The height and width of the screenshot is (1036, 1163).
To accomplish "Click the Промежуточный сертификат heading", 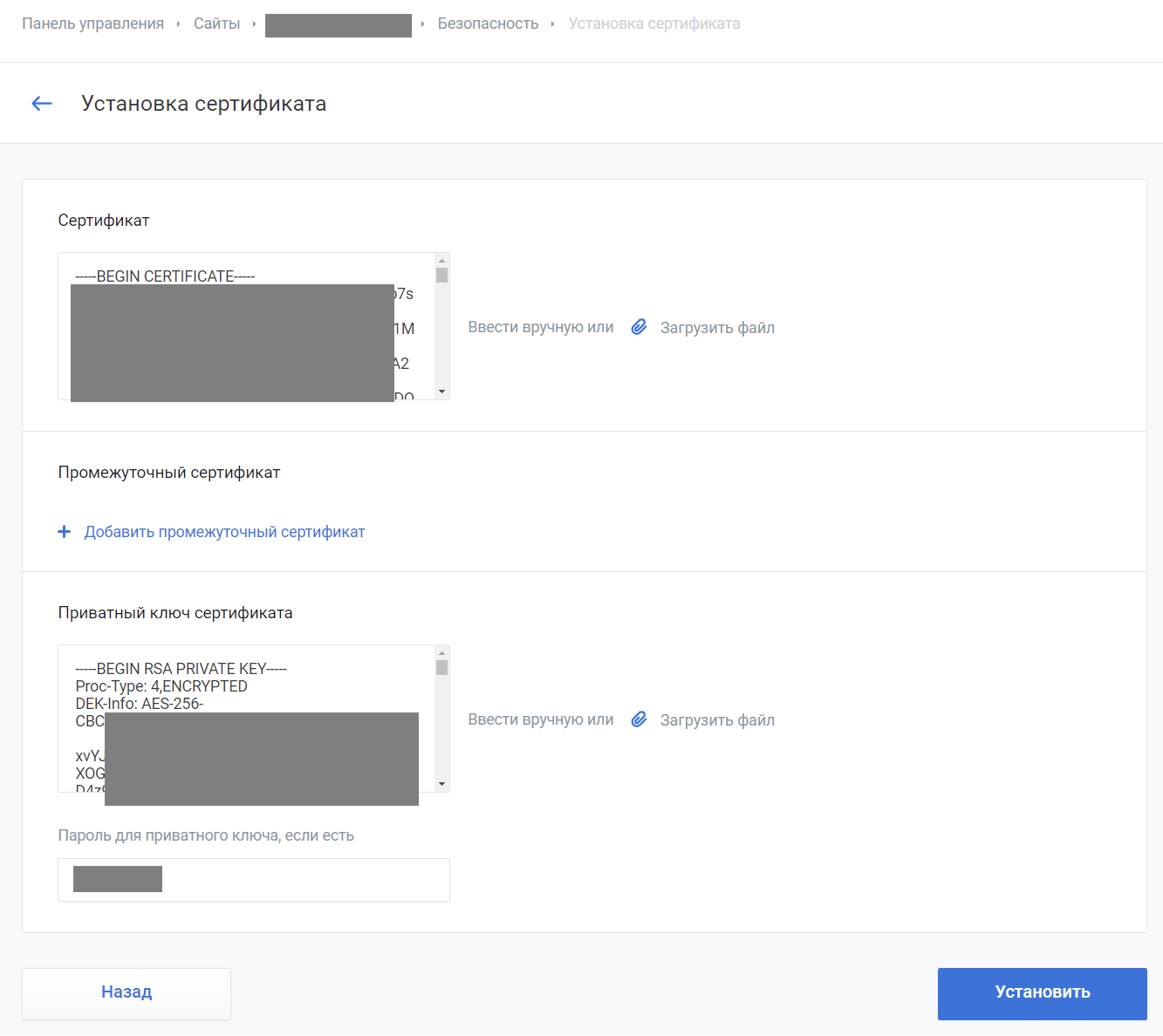I will click(169, 473).
